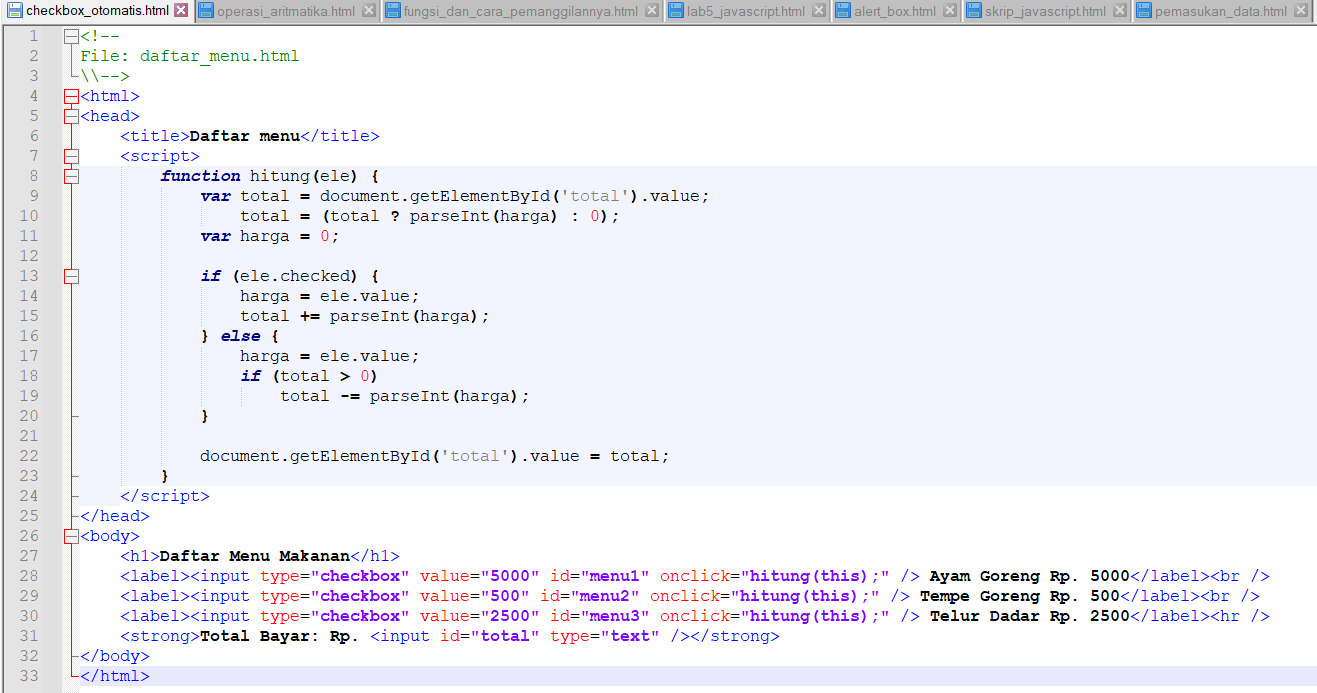This screenshot has width=1317, height=693.
Task: Switch to the checkbox_otomatis.html tab
Action: point(97,11)
